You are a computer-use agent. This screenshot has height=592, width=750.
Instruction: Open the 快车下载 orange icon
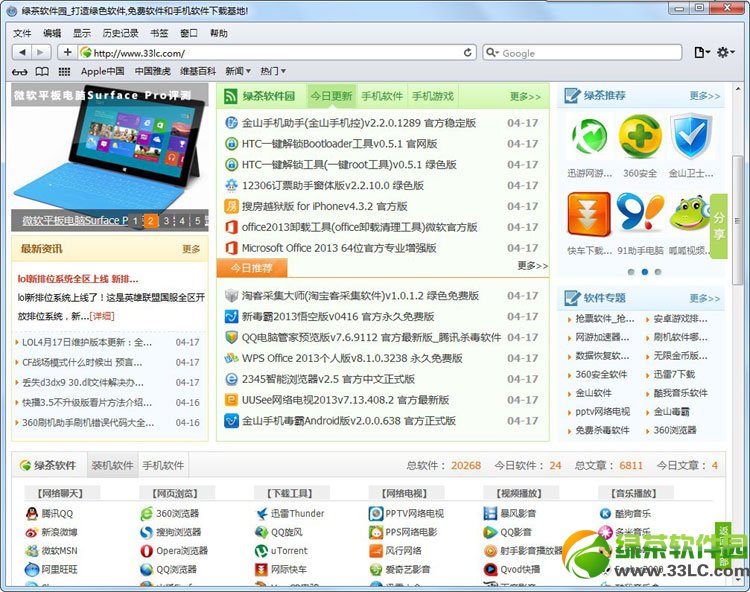[589, 214]
